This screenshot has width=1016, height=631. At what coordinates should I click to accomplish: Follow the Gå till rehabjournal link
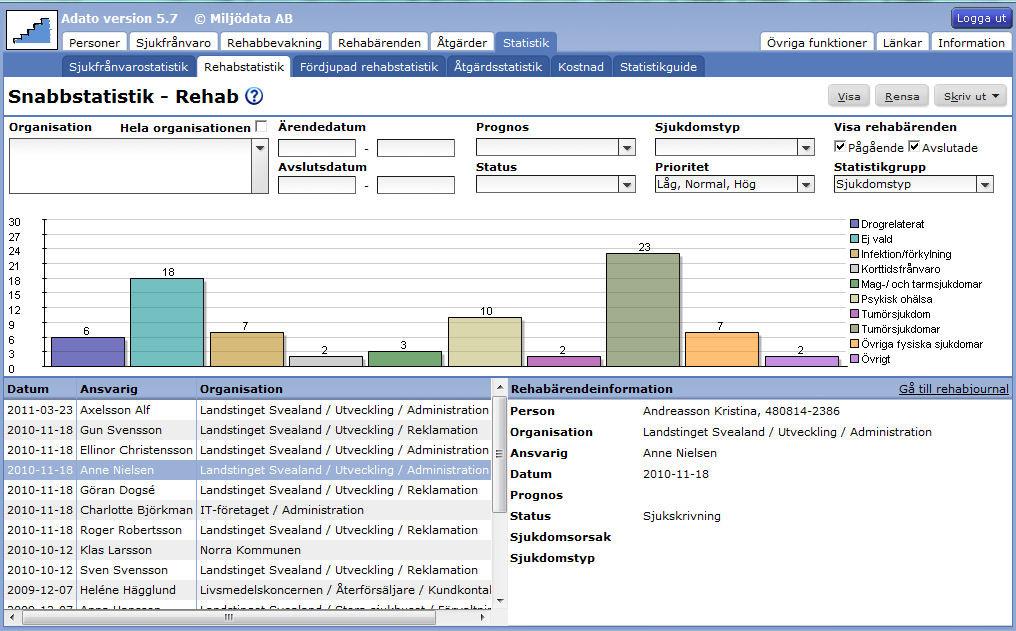953,389
